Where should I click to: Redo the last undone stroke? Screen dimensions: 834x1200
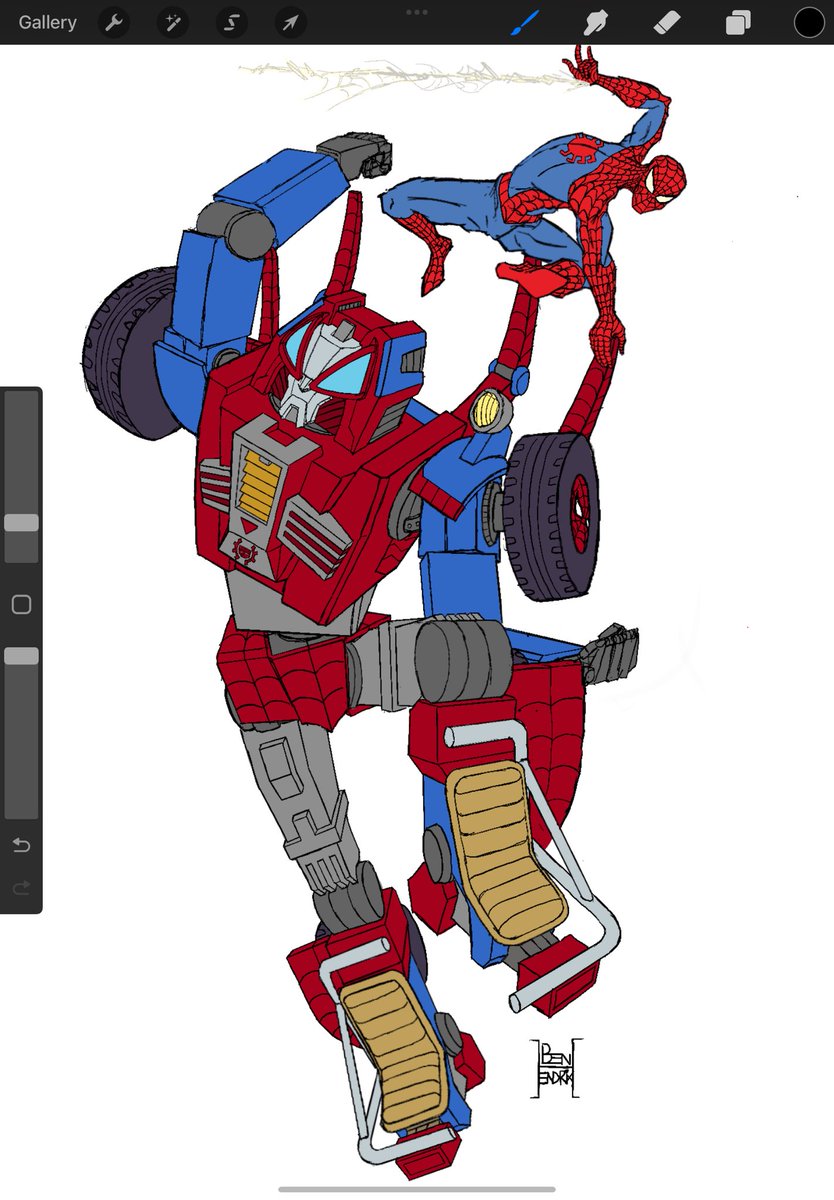tap(21, 888)
